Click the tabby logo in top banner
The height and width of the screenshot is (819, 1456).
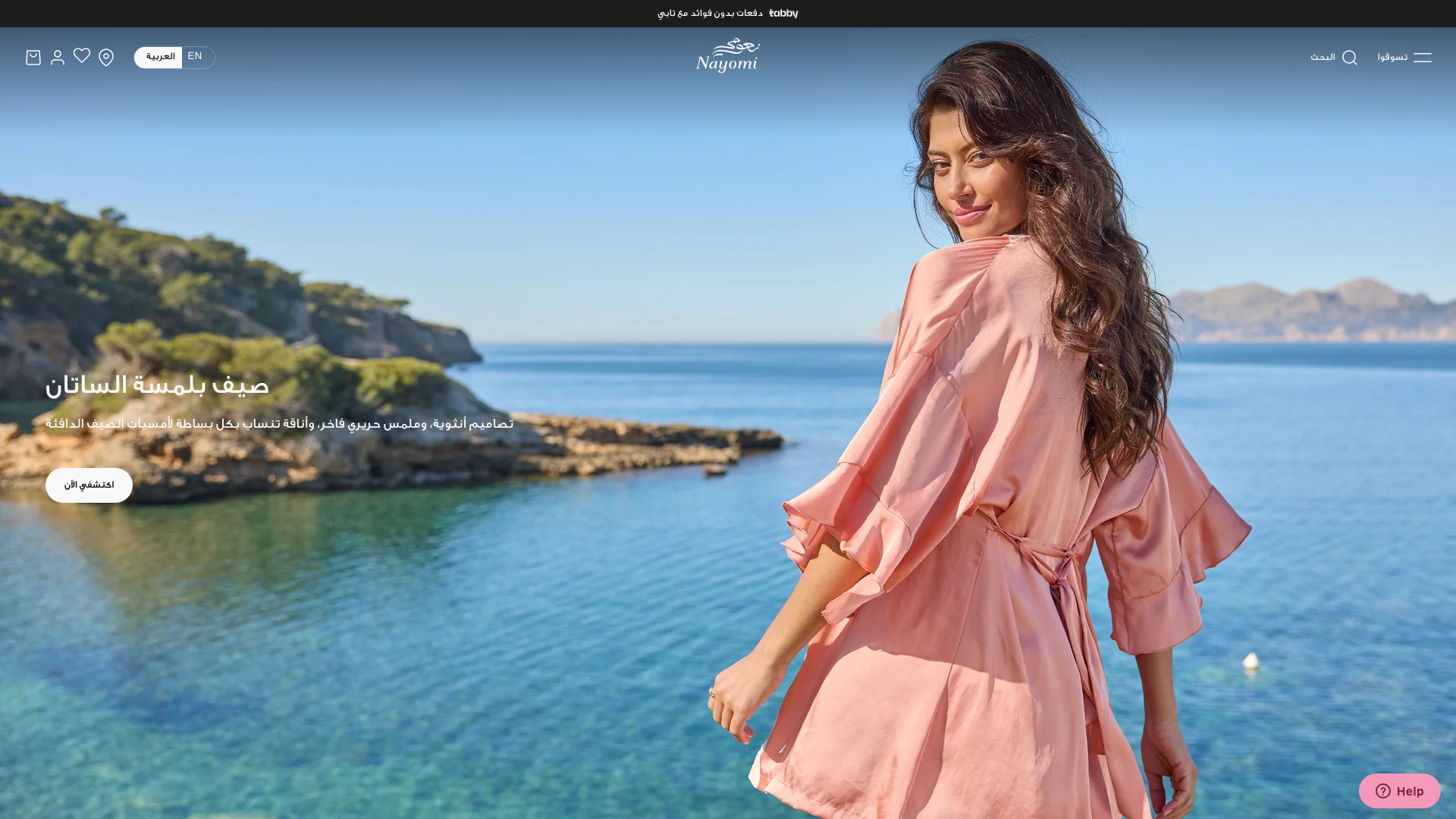click(x=783, y=14)
